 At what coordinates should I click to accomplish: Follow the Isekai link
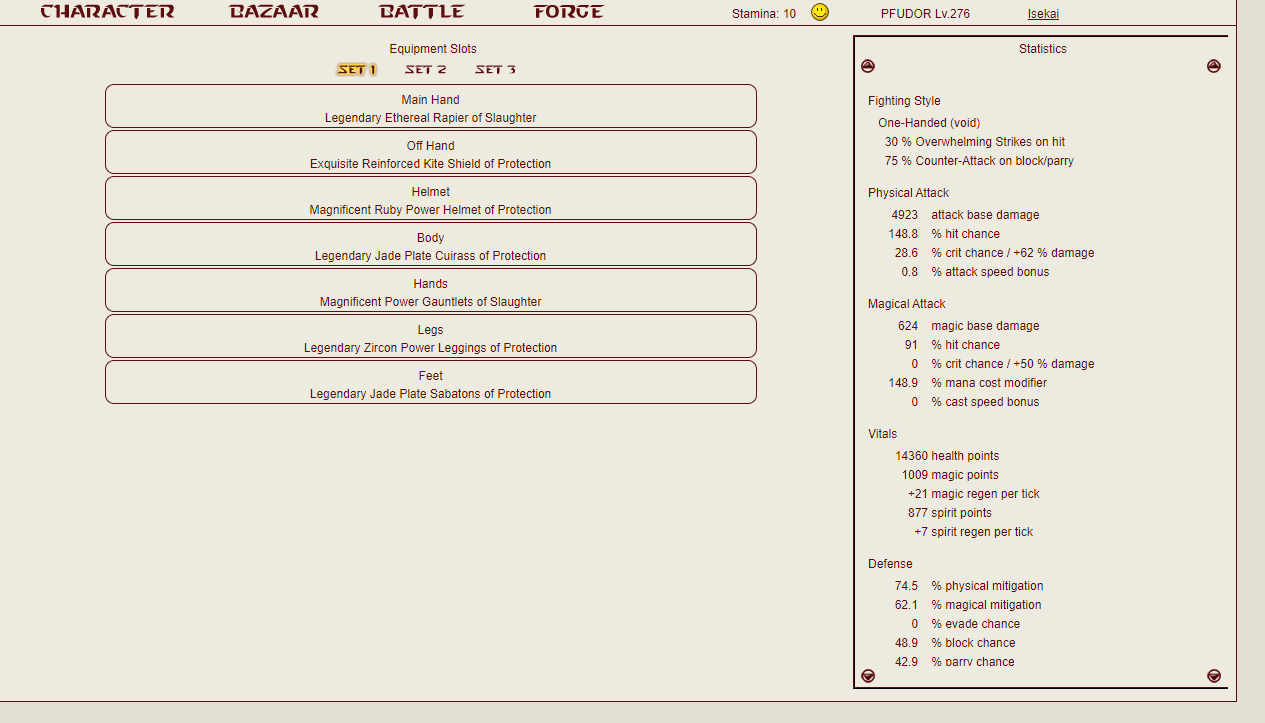coord(1043,14)
